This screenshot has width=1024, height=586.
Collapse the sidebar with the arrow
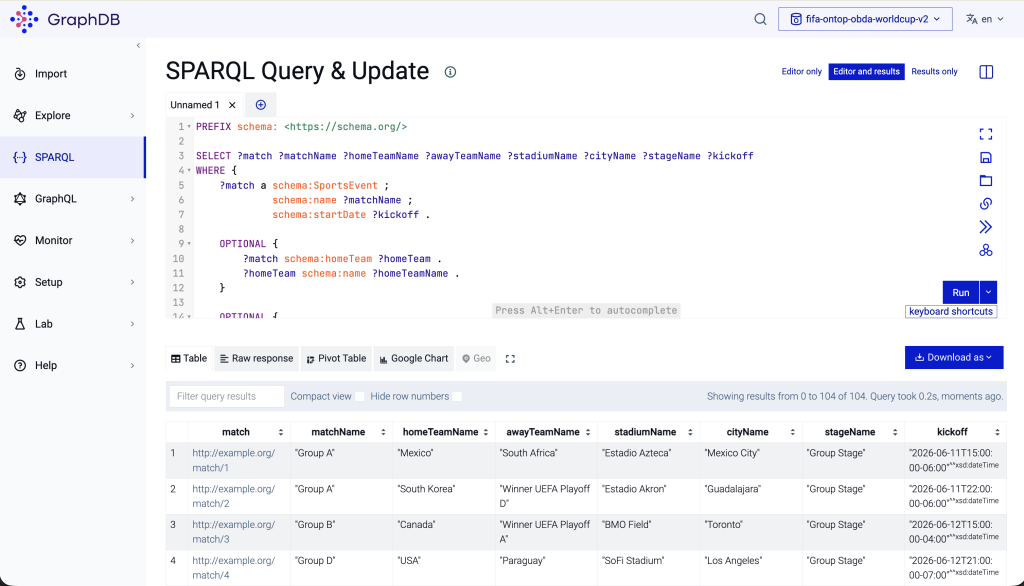[138, 46]
